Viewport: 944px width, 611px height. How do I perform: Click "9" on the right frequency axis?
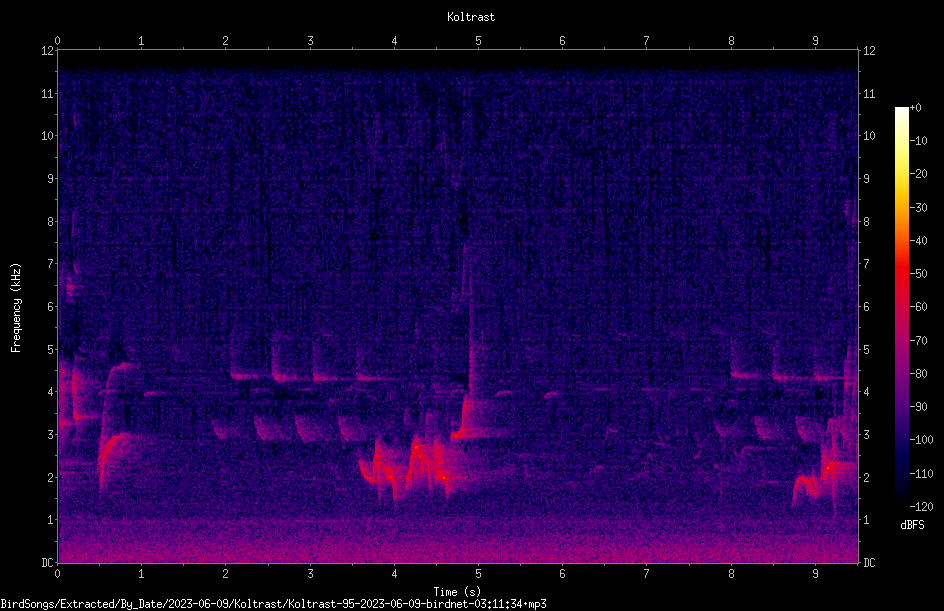[x=866, y=179]
